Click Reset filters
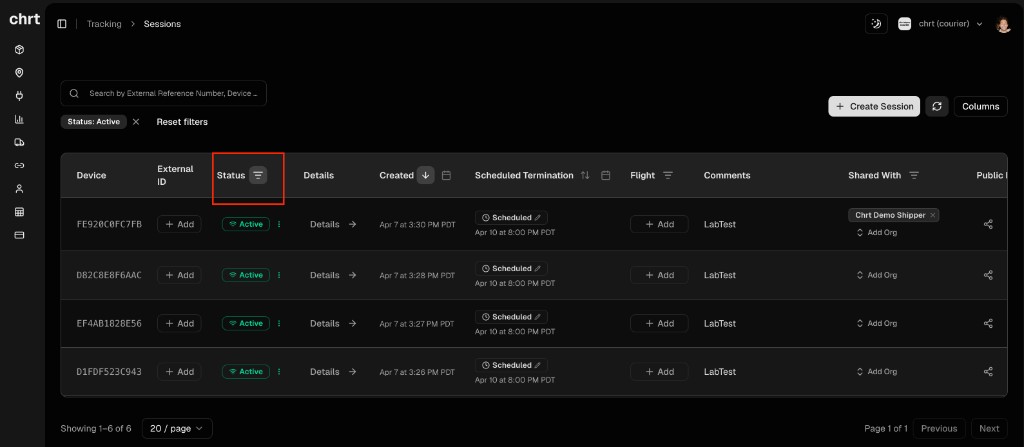This screenshot has width=1024, height=447. pos(182,122)
